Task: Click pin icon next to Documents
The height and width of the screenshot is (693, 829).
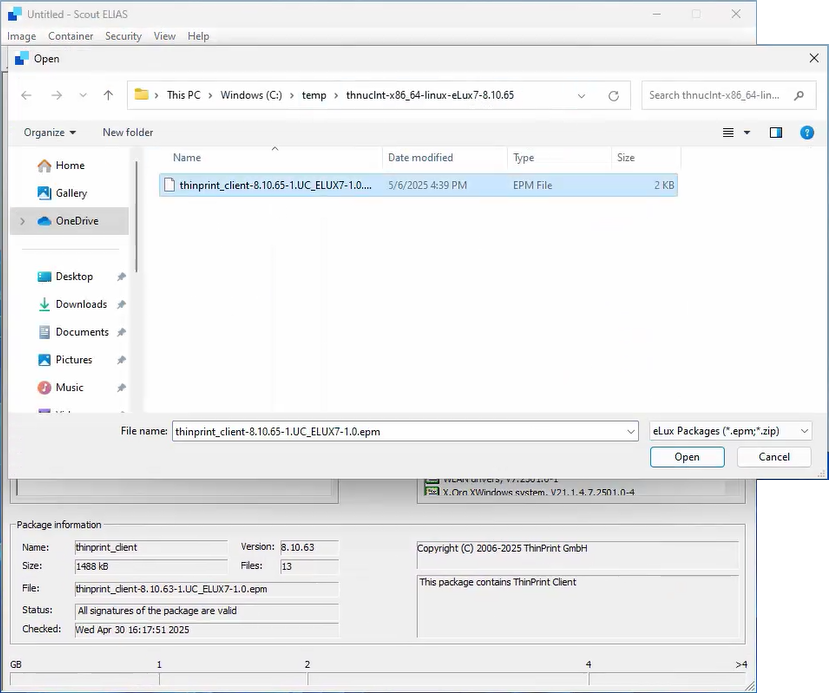Action: (121, 332)
